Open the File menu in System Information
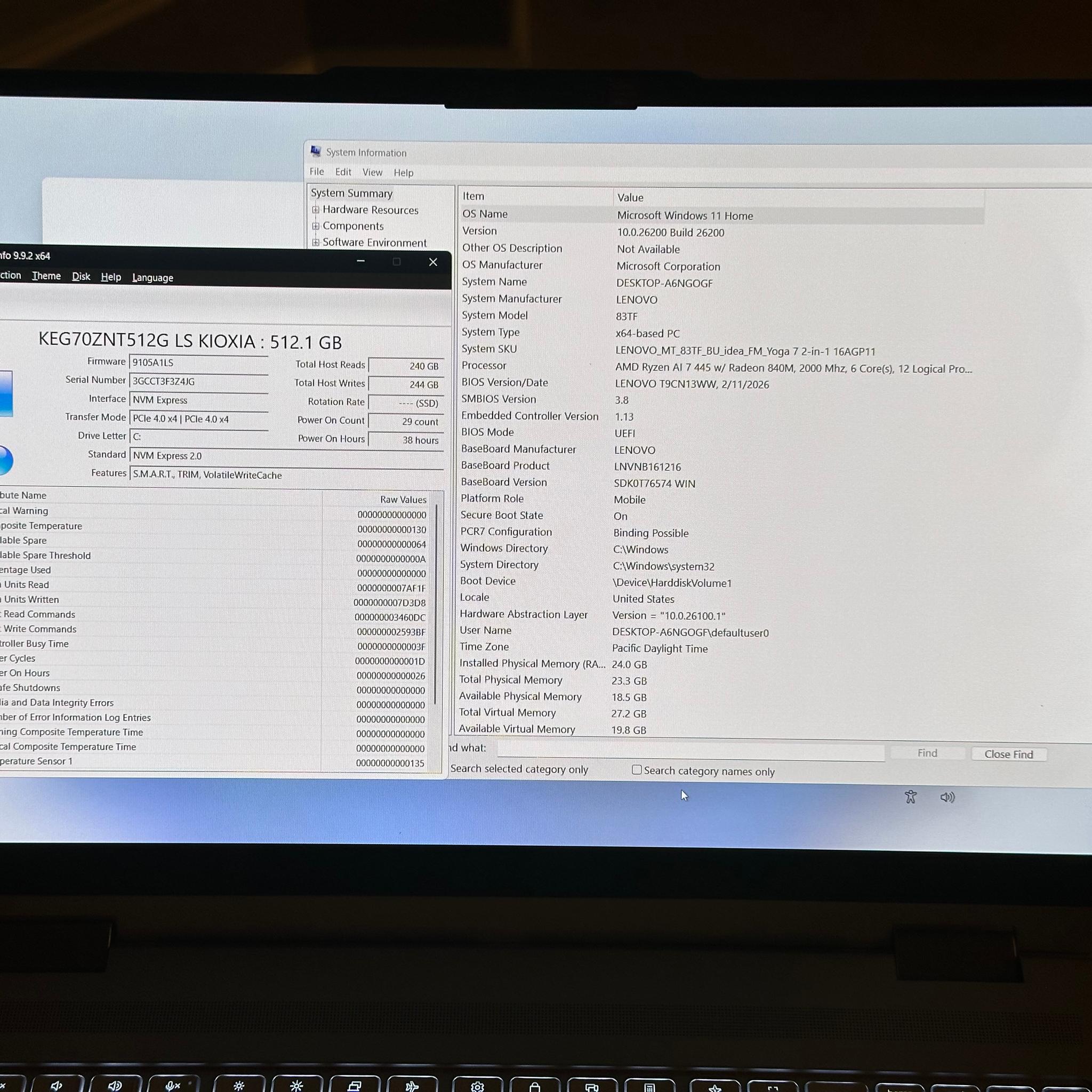 click(317, 172)
